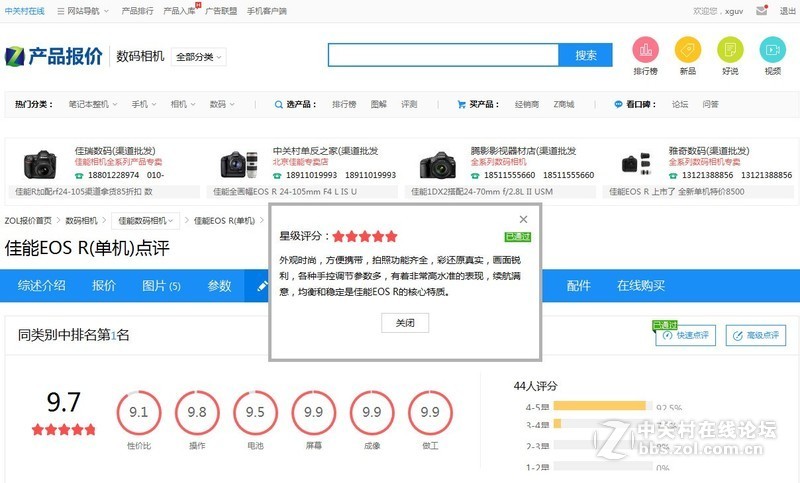800x483 pixels.
Task: Click the 关闭 button in popup
Action: 405,323
